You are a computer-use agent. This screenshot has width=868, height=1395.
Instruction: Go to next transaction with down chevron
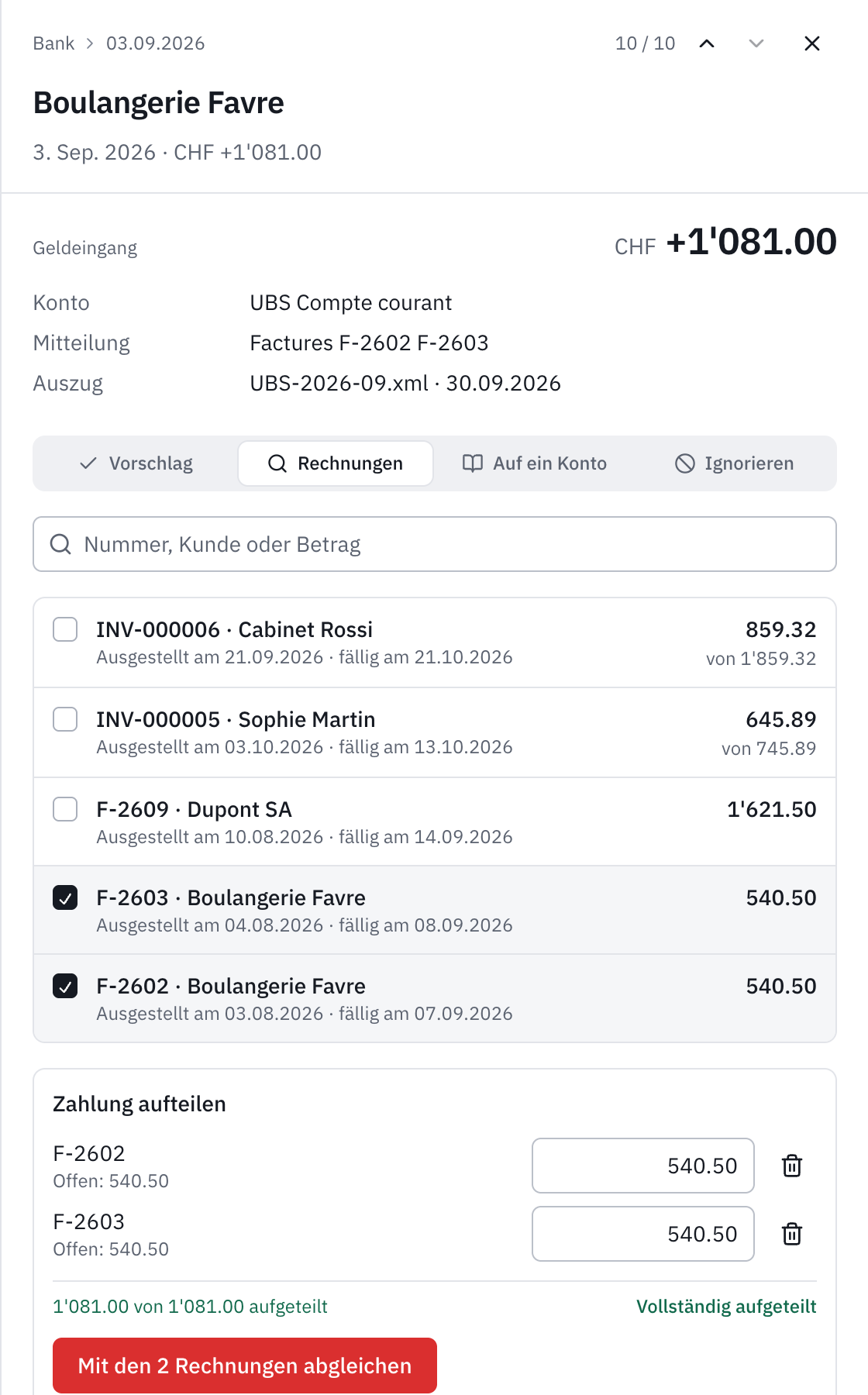tap(756, 43)
